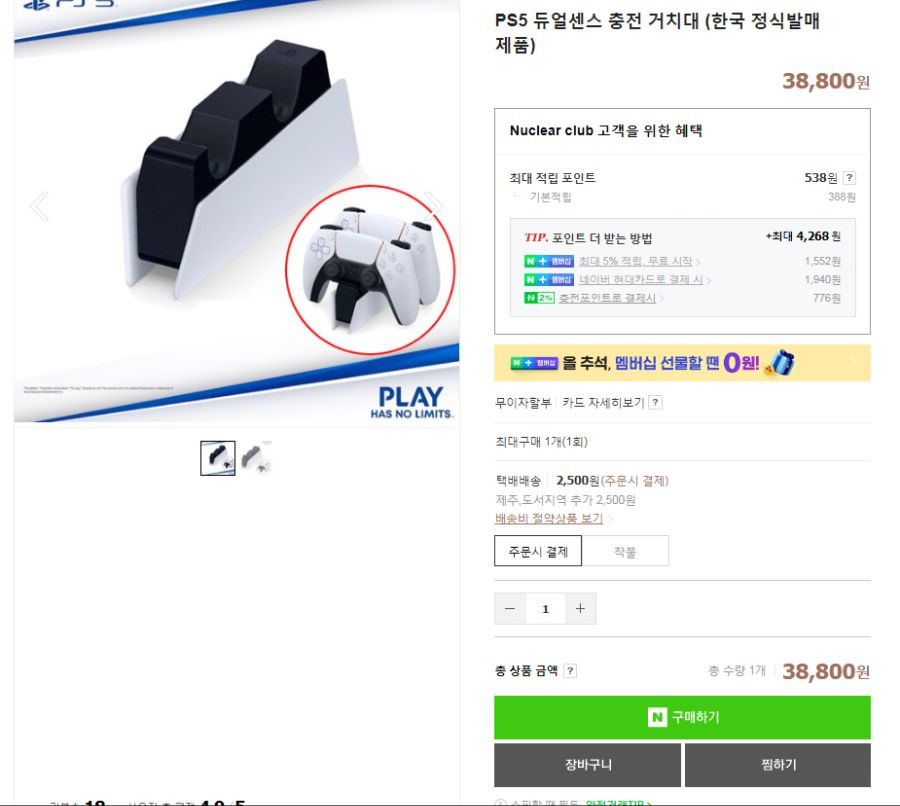The height and width of the screenshot is (806, 900).
Task: Open the 최대 5% 적립 무료 시작 link
Action: pyautogui.click(x=635, y=261)
